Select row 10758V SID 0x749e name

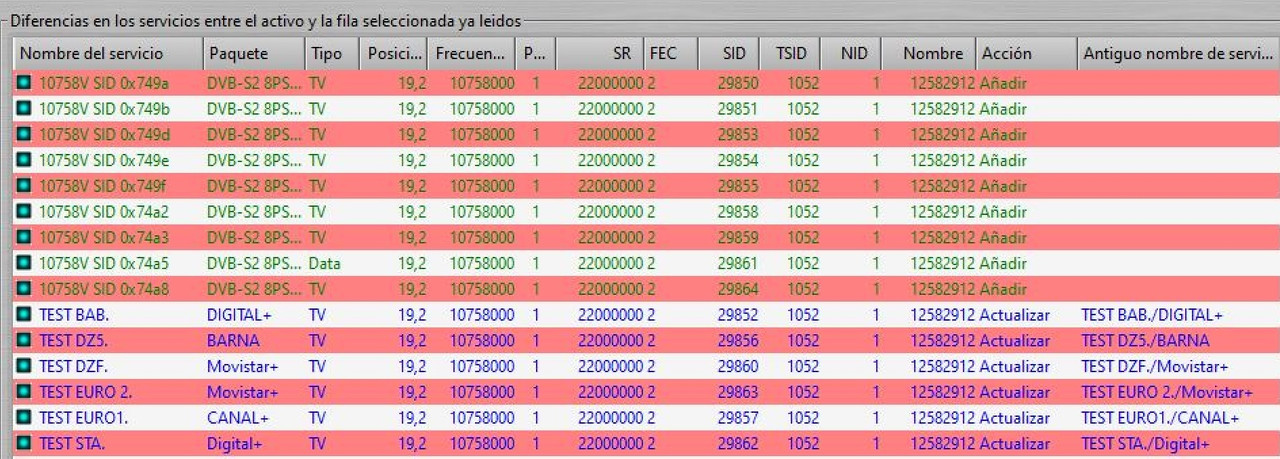tap(104, 160)
